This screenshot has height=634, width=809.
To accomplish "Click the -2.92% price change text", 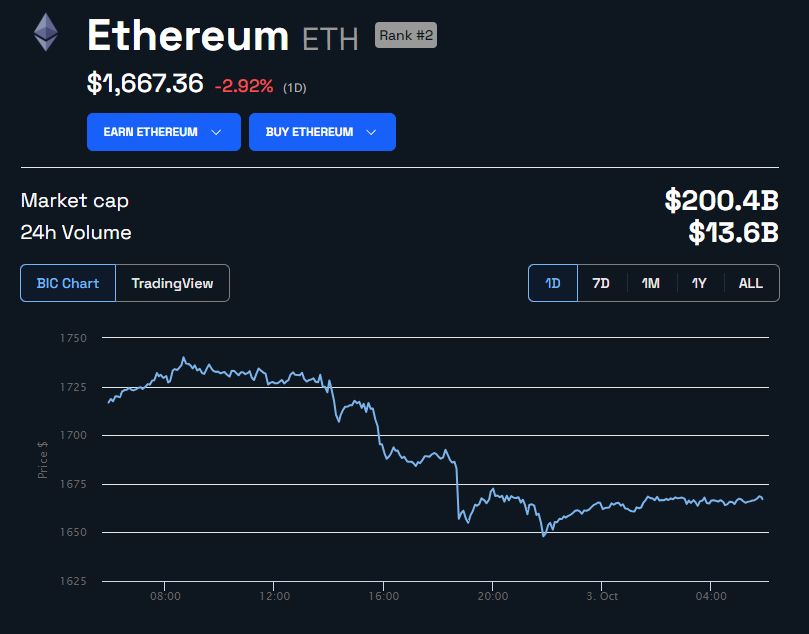I will pos(244,86).
